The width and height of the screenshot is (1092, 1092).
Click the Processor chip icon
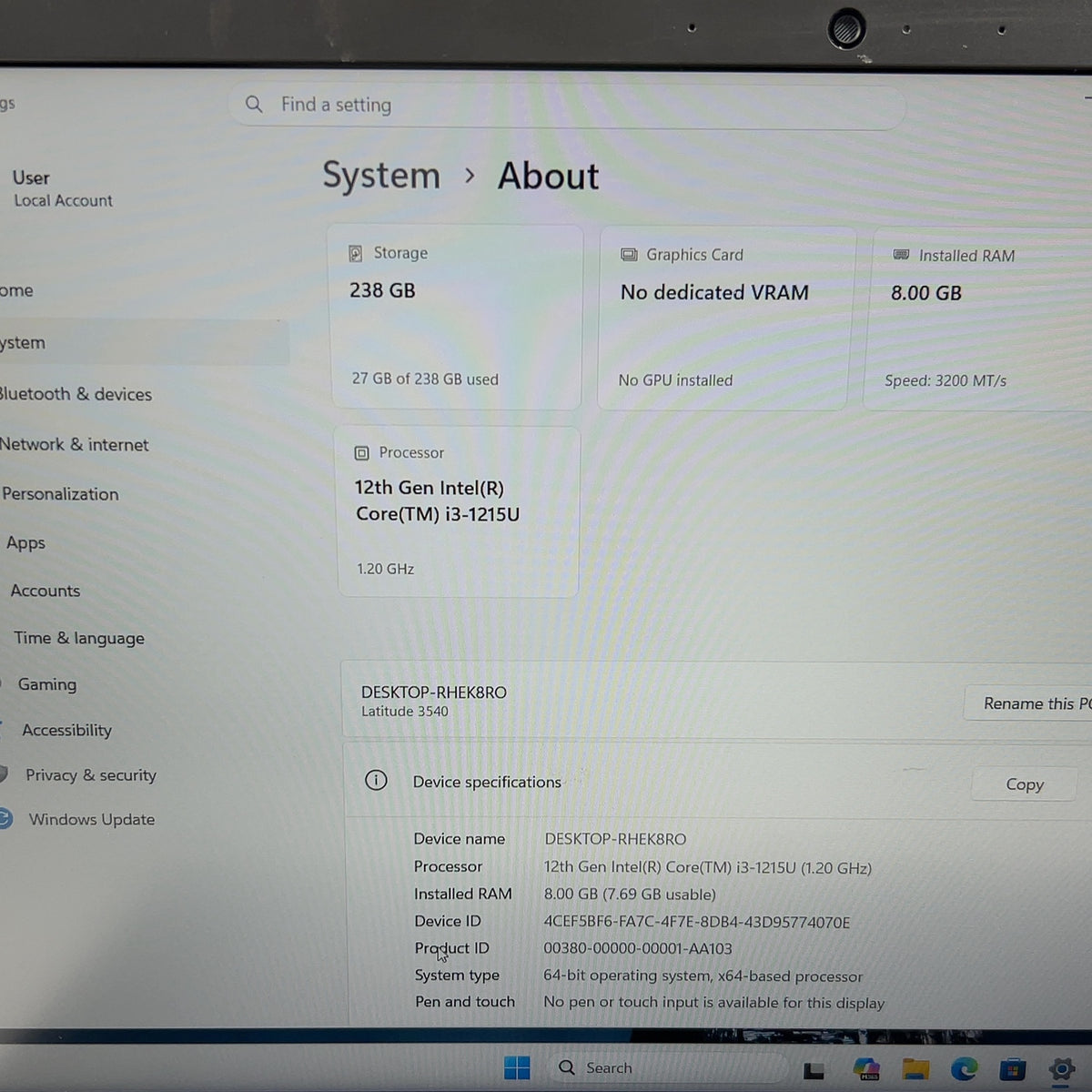[361, 453]
